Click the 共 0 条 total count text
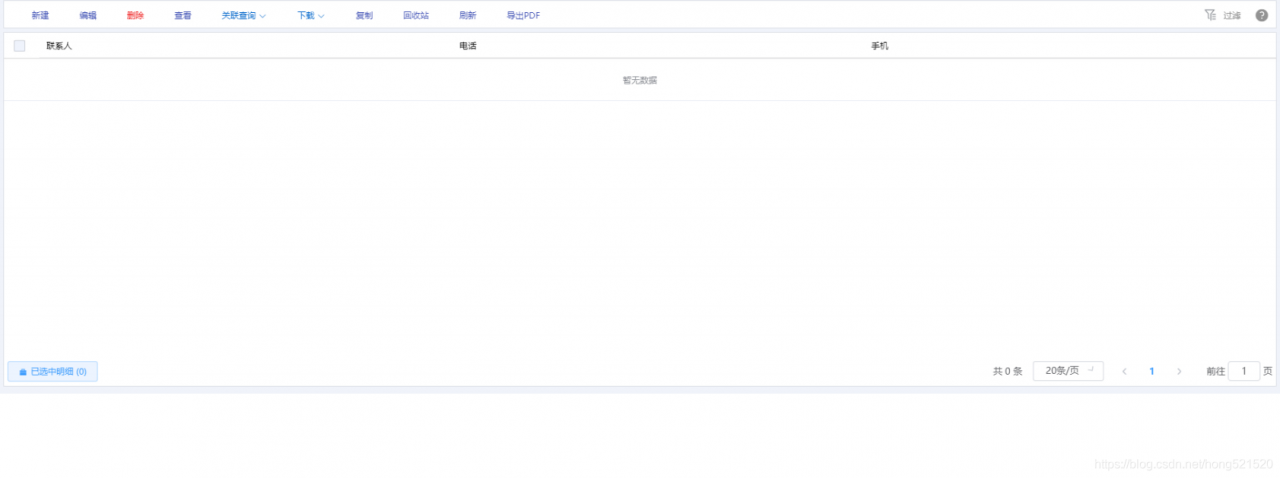The height and width of the screenshot is (478, 1280). point(1008,371)
